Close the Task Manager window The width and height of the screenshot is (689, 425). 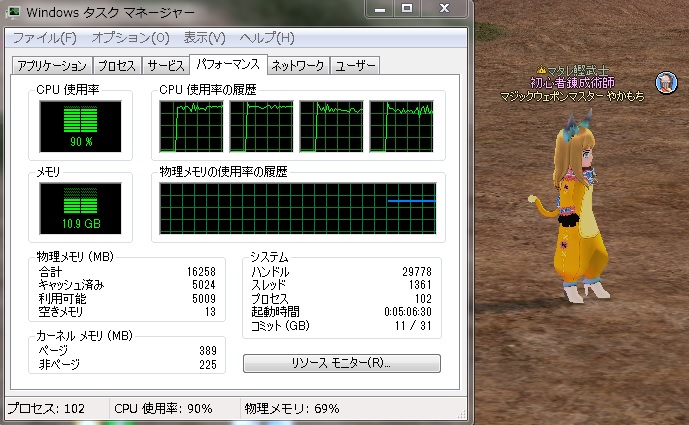point(444,9)
